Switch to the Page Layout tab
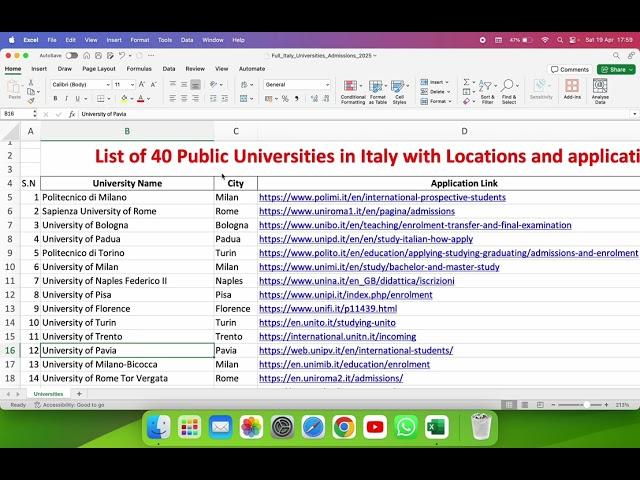640x480 pixels. pyautogui.click(x=99, y=69)
